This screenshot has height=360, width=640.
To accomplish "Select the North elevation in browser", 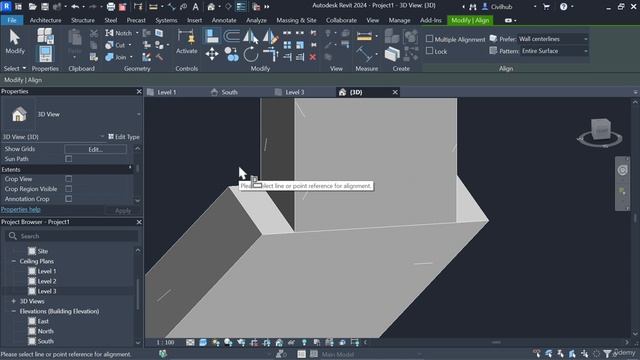I will pyautogui.click(x=45, y=331).
